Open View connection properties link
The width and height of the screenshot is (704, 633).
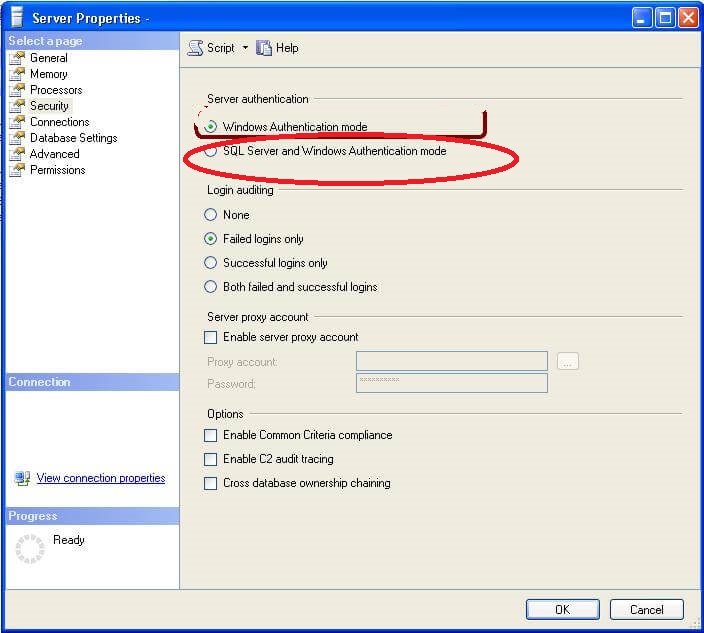point(101,478)
